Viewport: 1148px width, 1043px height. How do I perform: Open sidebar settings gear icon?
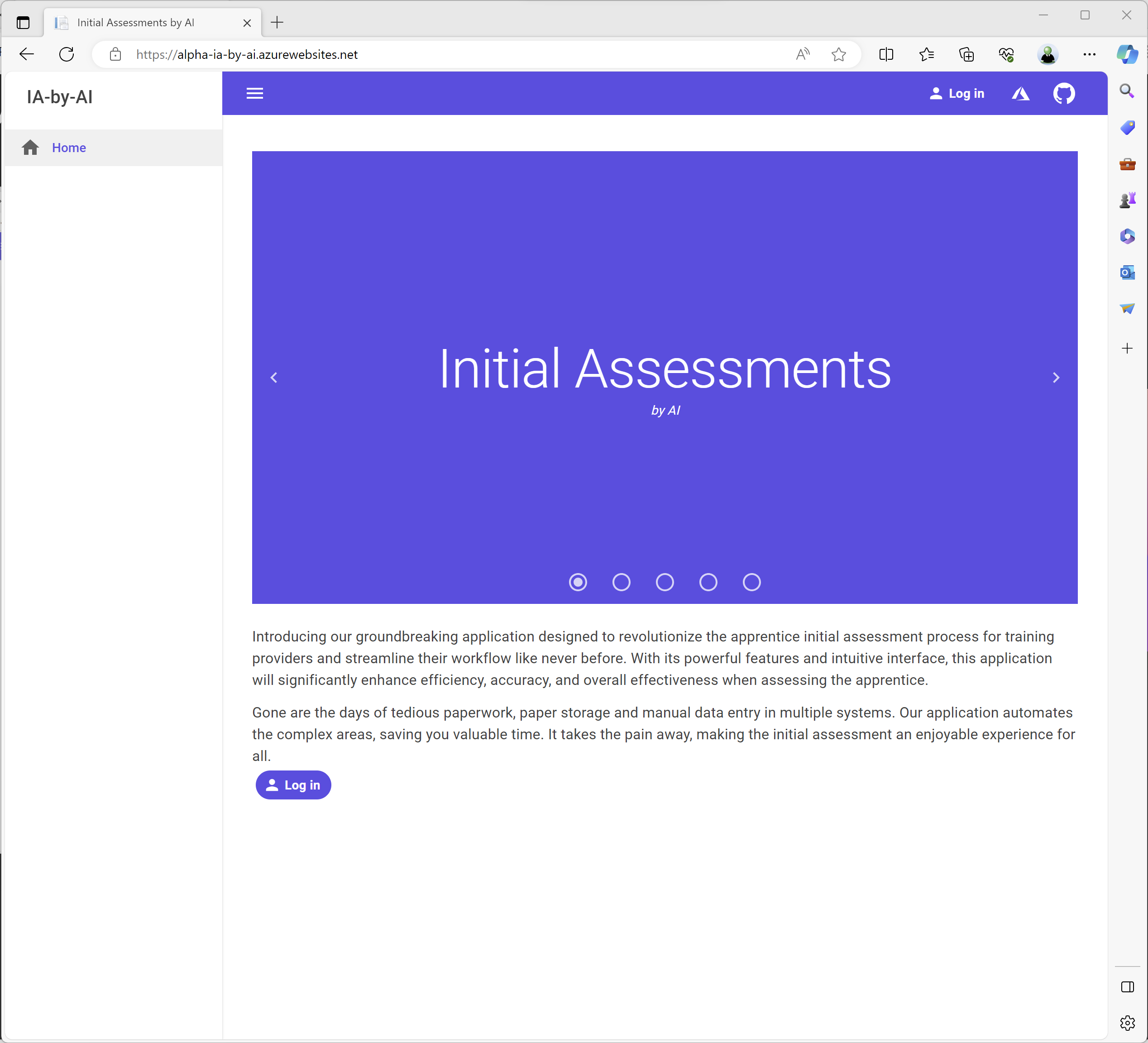coord(1127,1023)
